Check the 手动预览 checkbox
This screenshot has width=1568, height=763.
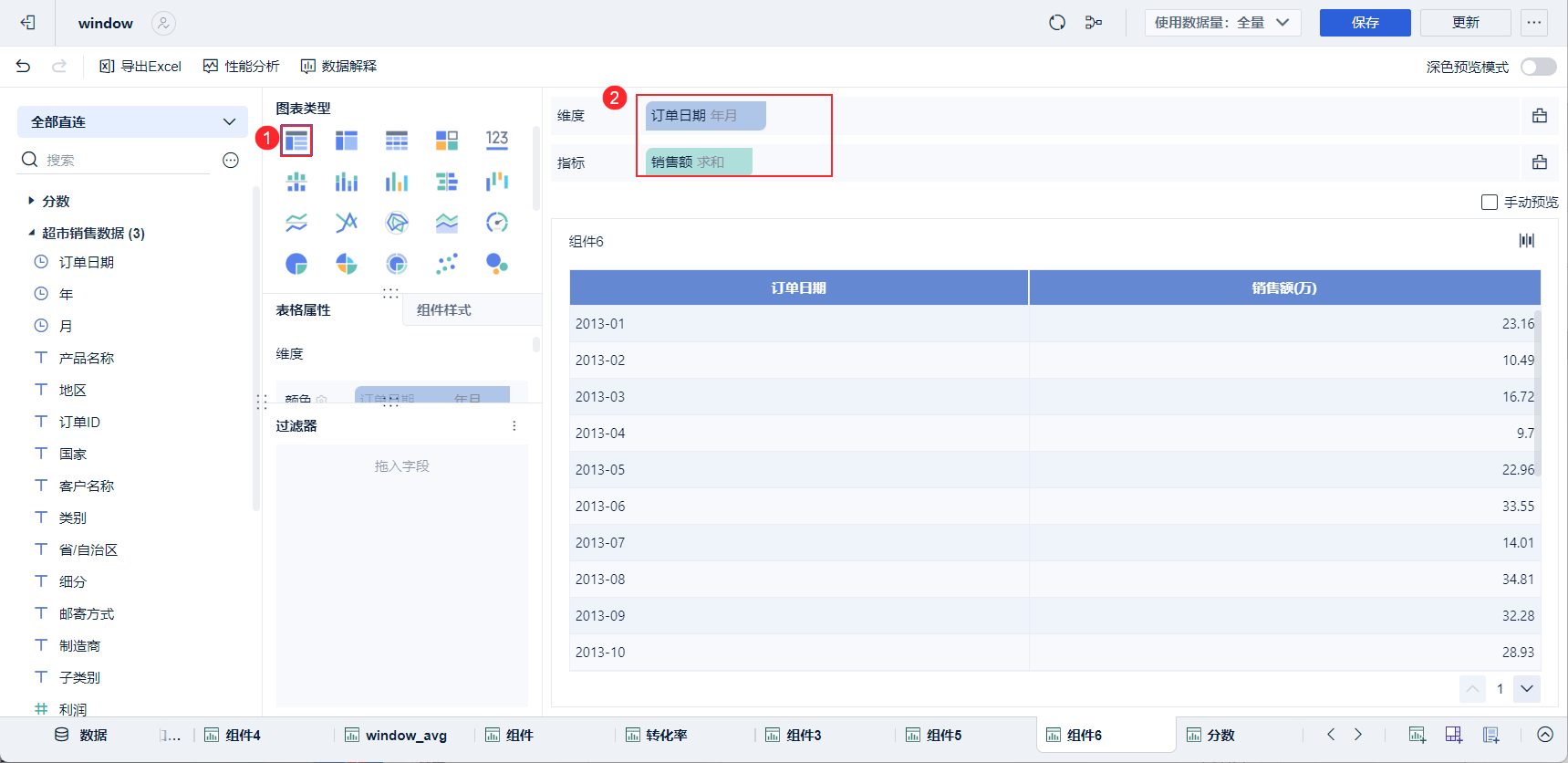[1490, 202]
